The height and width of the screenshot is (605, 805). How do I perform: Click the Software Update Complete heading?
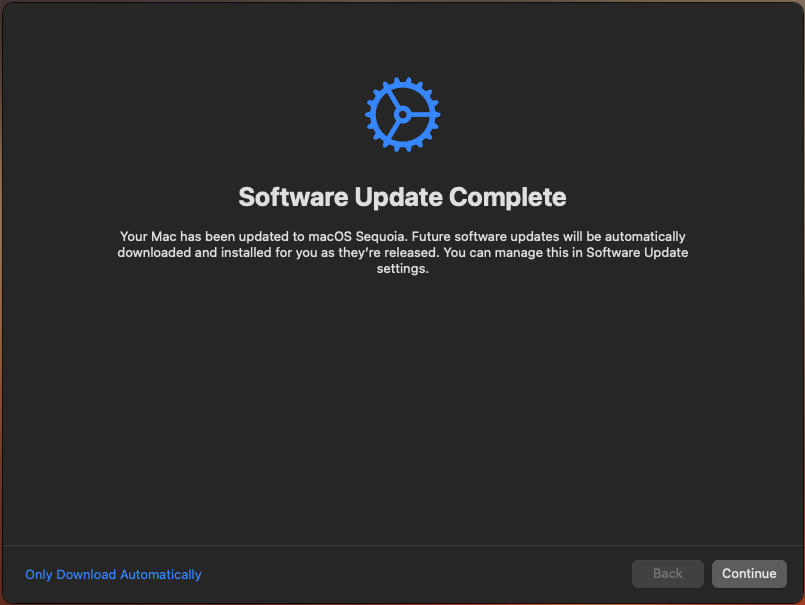[402, 197]
